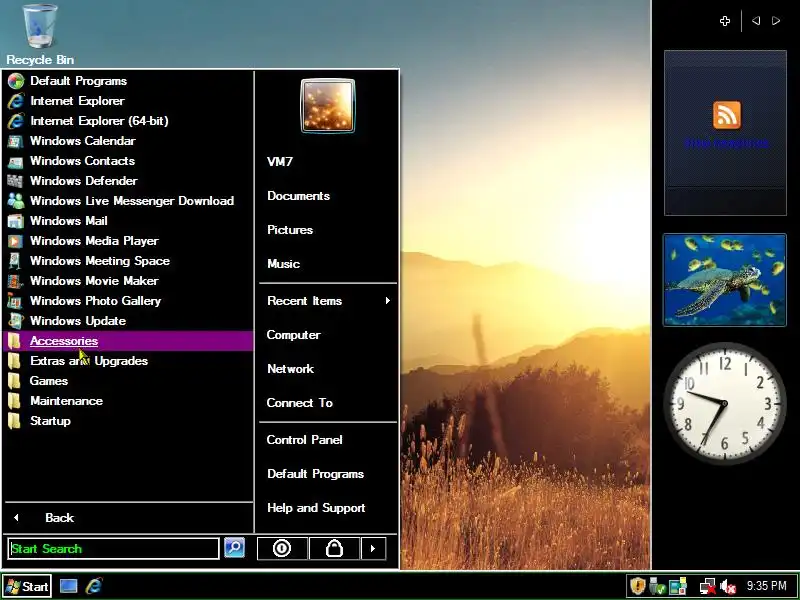Click Show Desktop in quick launch
Image resolution: width=800 pixels, height=600 pixels.
(68, 586)
